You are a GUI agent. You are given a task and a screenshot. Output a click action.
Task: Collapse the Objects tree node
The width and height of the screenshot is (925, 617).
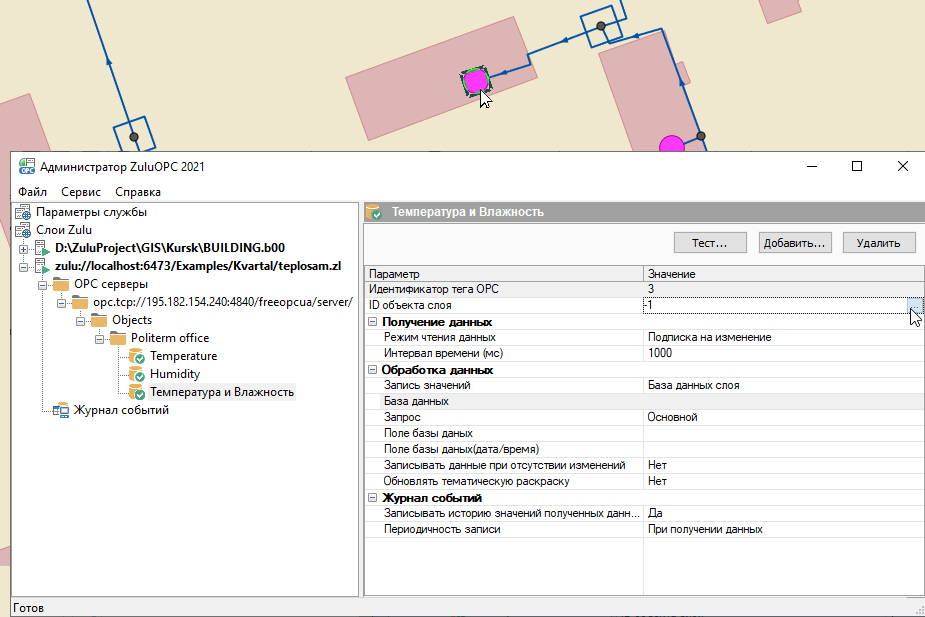click(x=79, y=320)
